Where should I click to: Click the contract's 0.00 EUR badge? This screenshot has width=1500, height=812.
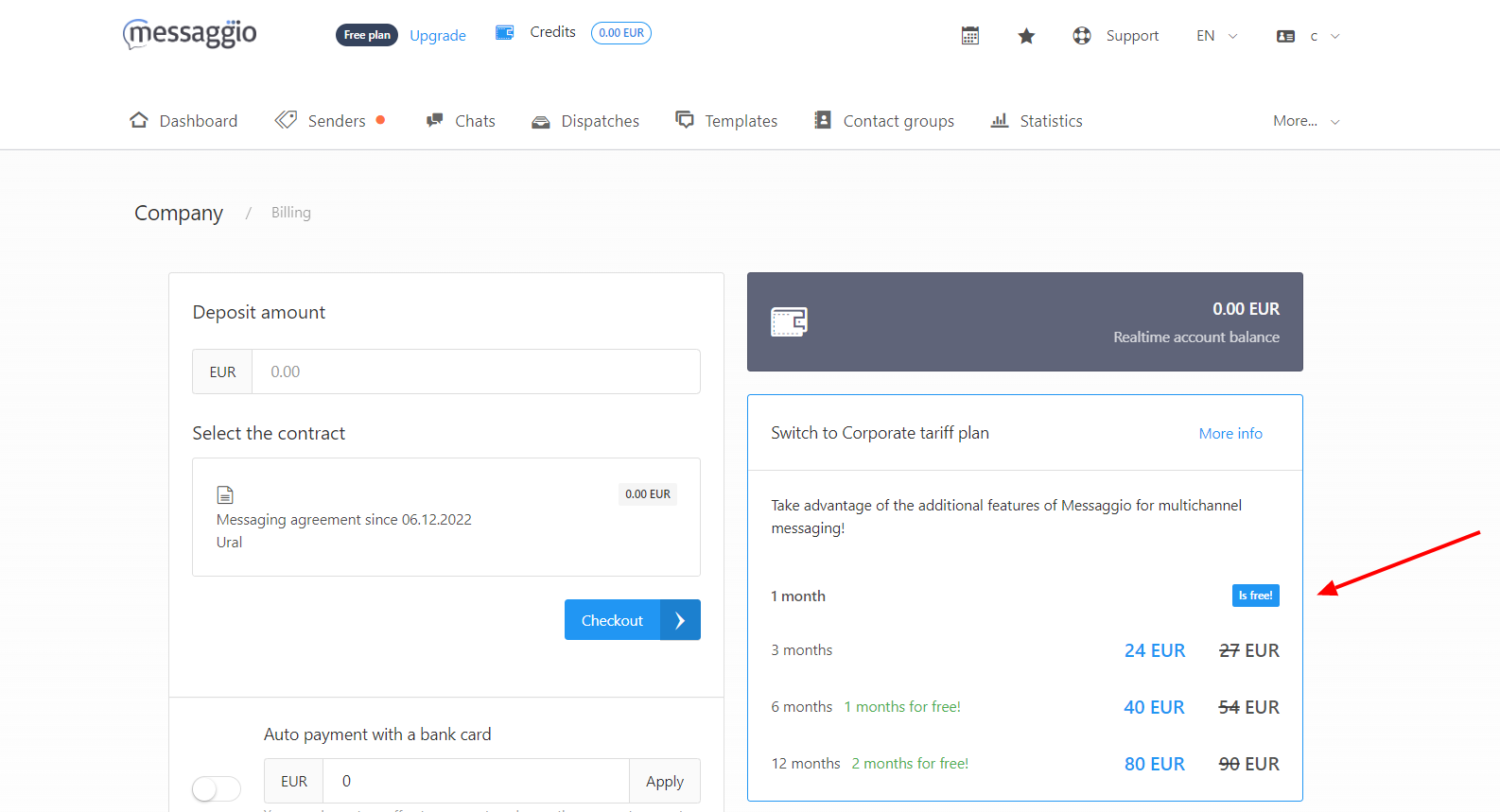pos(648,494)
